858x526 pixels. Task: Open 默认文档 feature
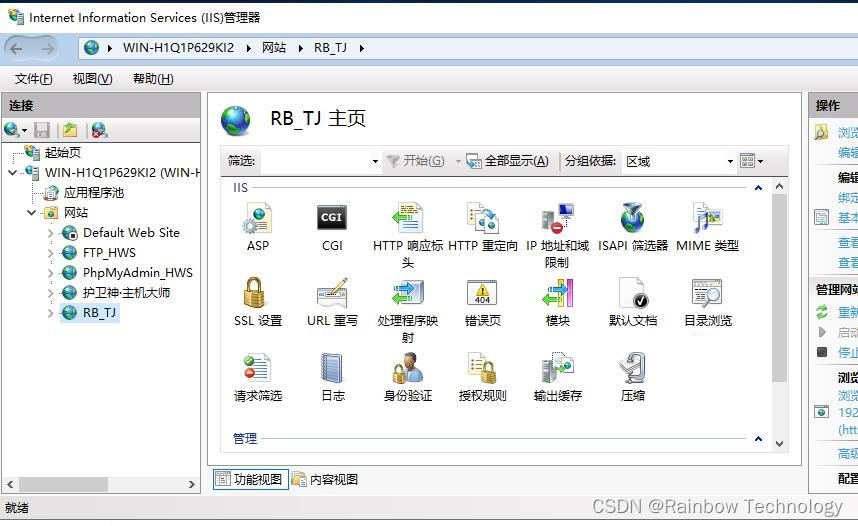click(x=633, y=302)
